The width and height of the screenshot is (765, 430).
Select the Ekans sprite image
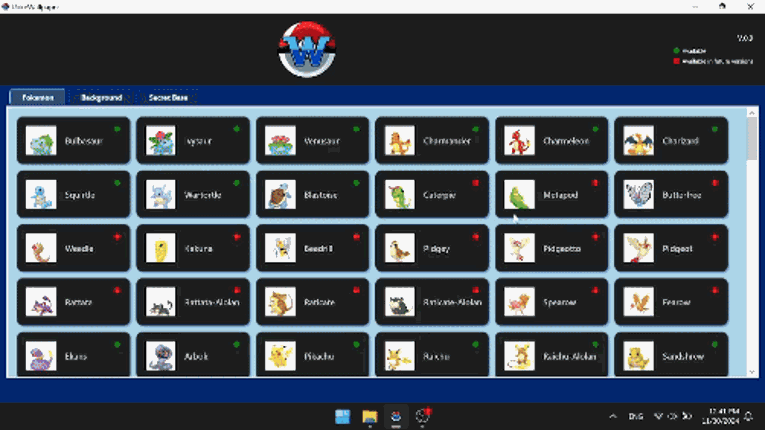click(41, 356)
